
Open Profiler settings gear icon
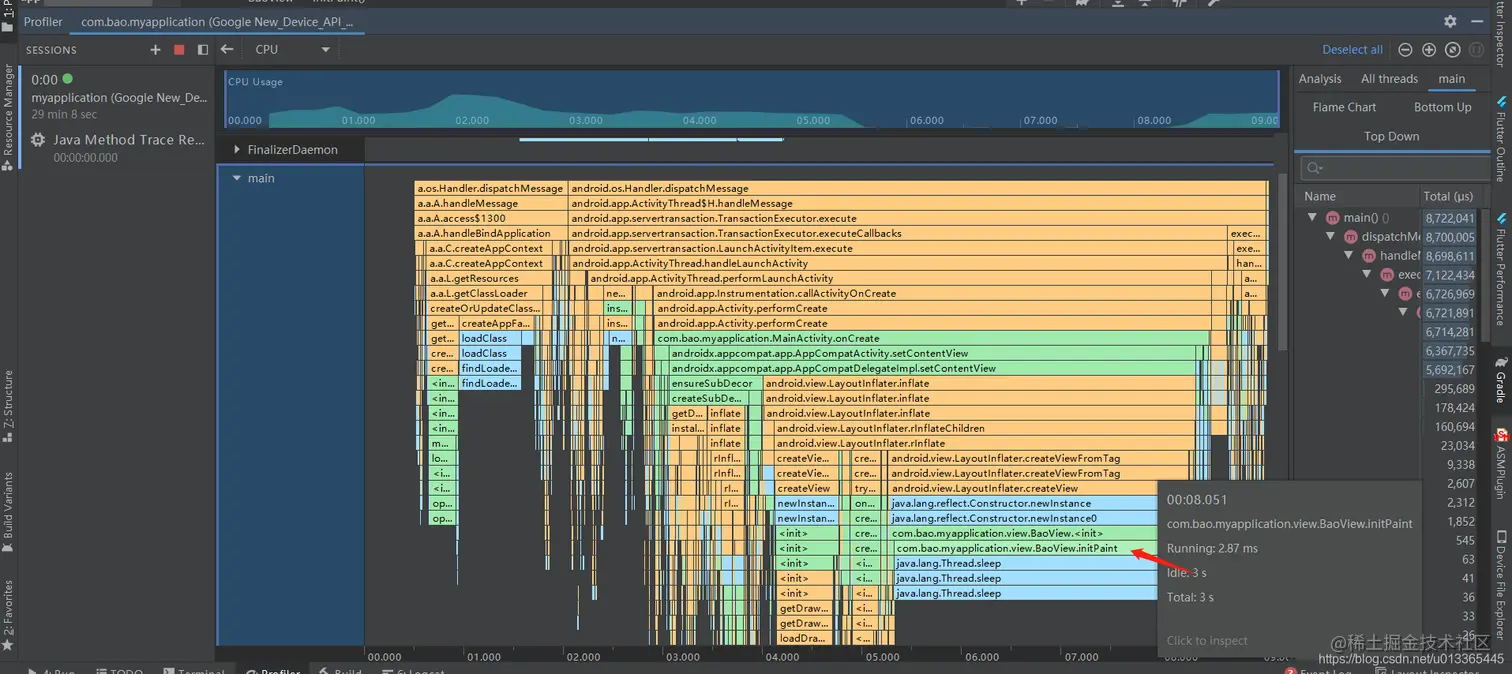pos(1450,21)
